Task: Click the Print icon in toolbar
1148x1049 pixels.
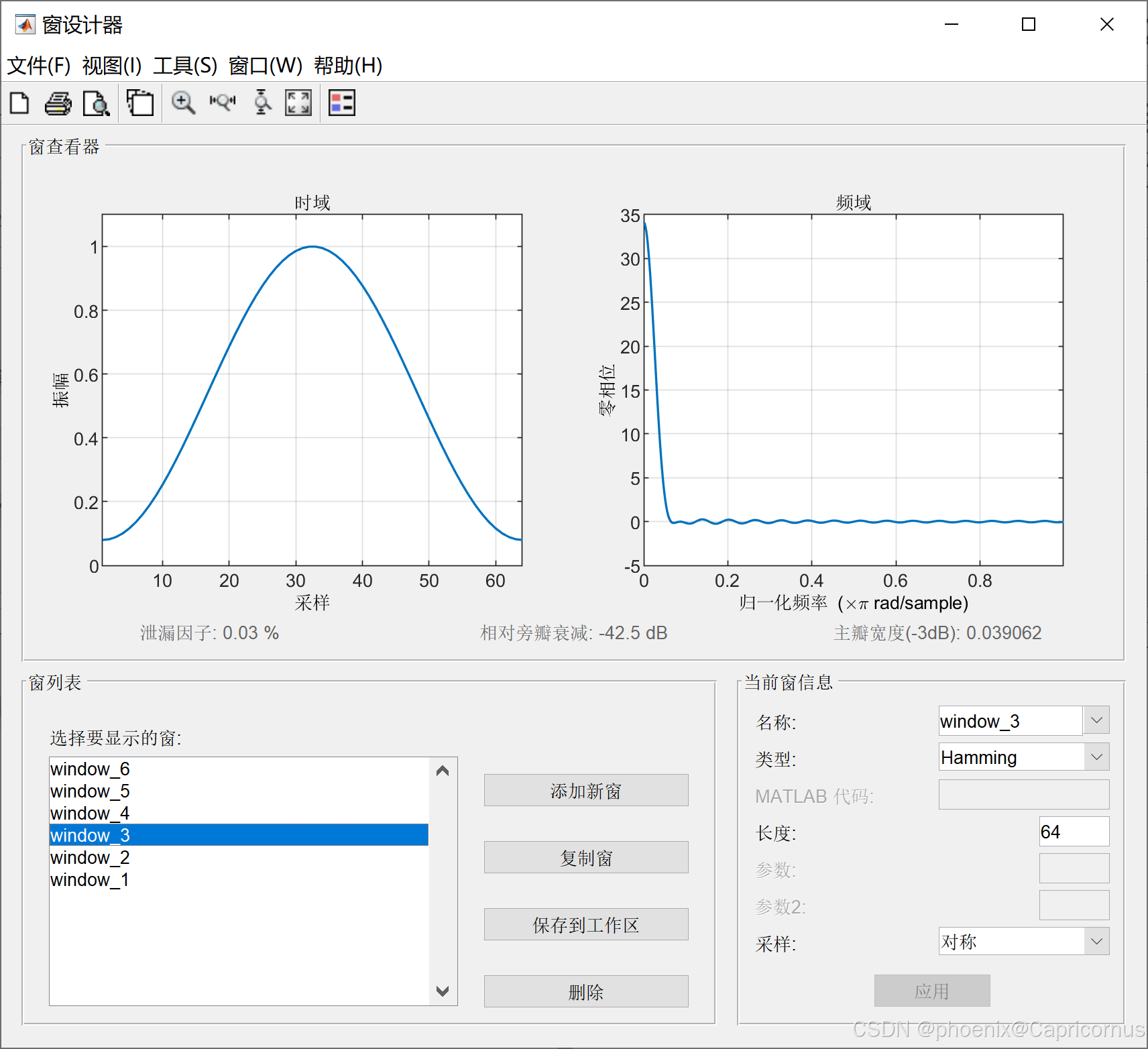Action: [x=58, y=103]
